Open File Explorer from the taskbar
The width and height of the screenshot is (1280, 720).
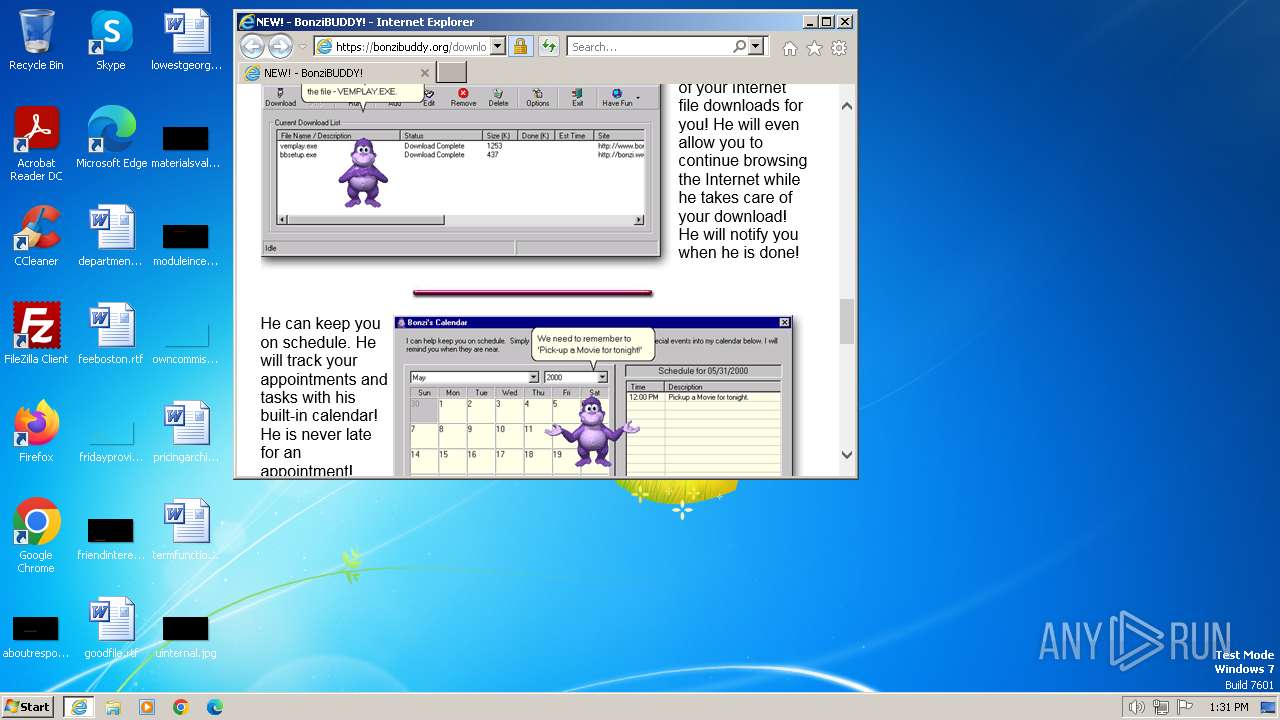pyautogui.click(x=113, y=706)
